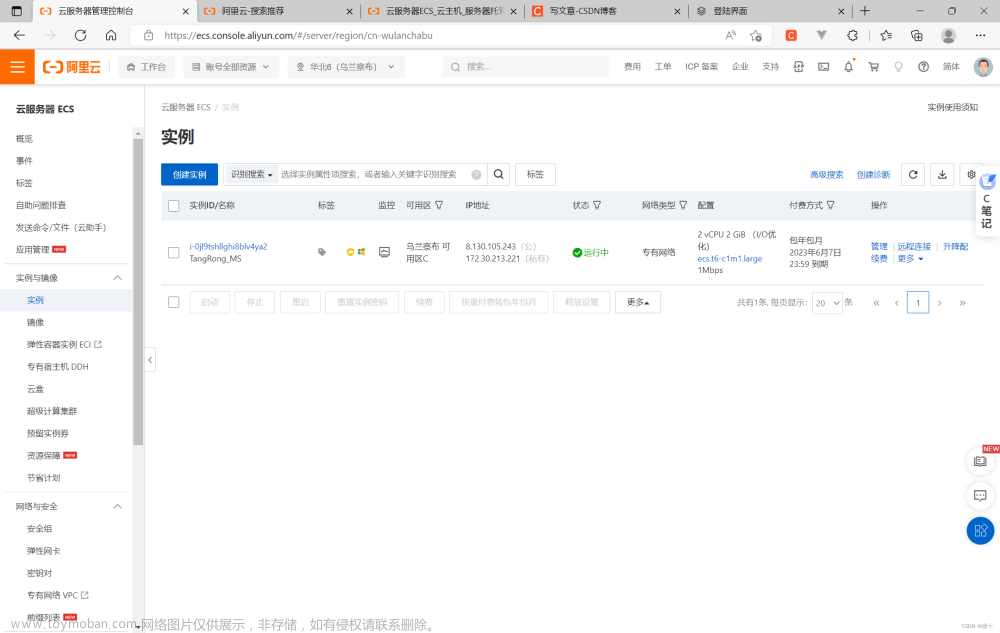
Task: Open the bottom 更多 batch menu
Action: 638,302
